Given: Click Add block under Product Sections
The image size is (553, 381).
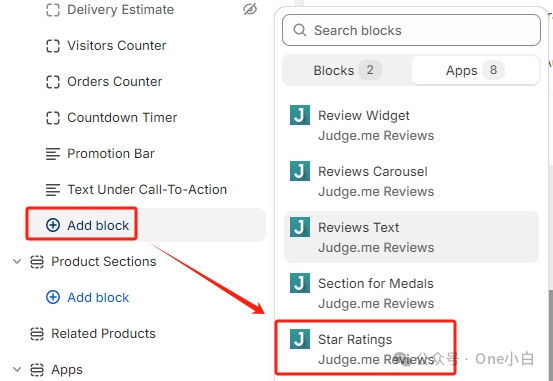Looking at the screenshot, I should [x=87, y=297].
